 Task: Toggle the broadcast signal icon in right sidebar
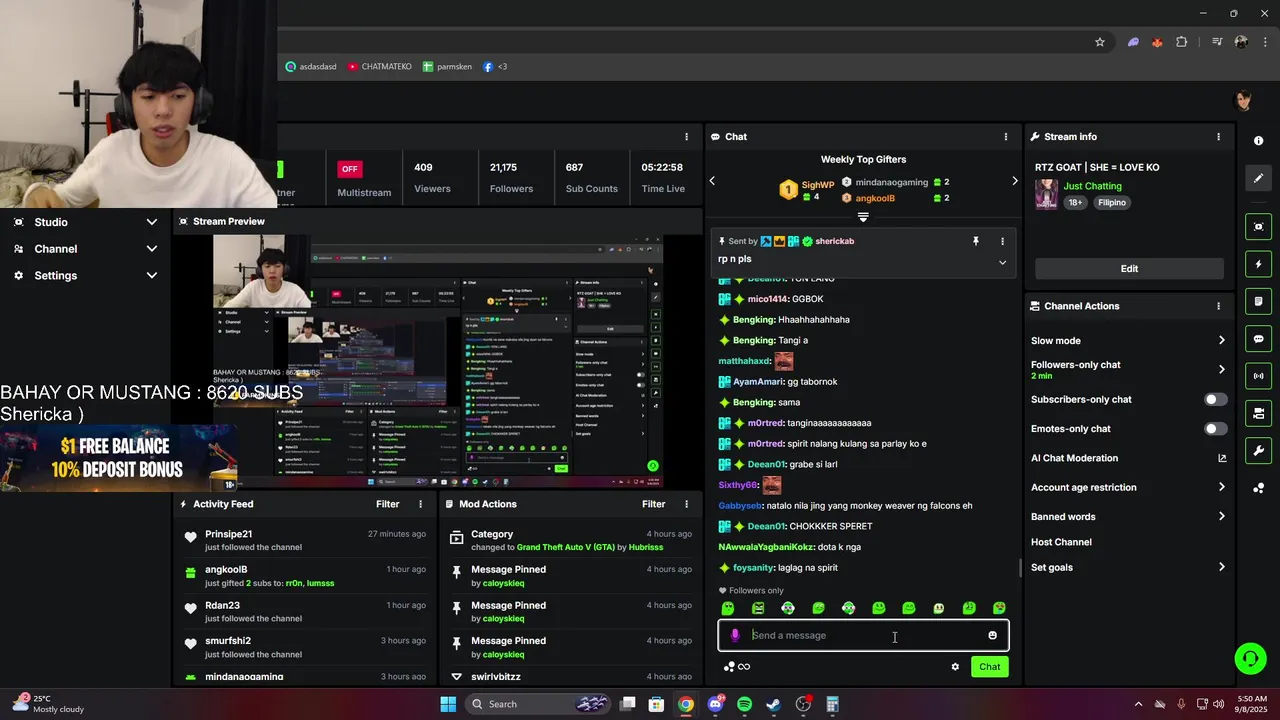pos(1258,376)
